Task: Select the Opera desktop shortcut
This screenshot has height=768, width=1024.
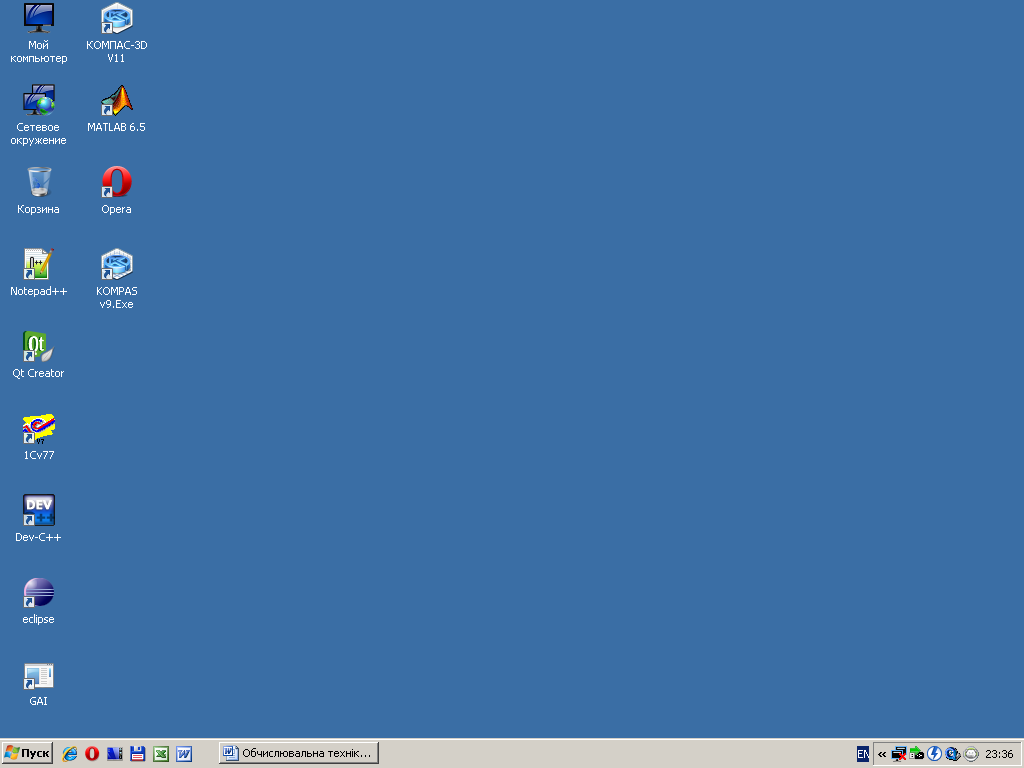Action: (116, 191)
